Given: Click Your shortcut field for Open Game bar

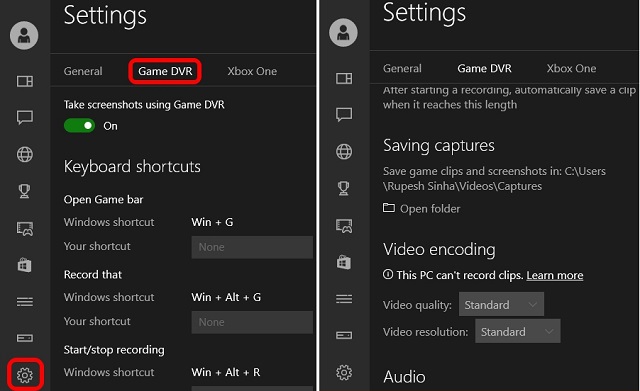Looking at the screenshot, I should pos(252,247).
